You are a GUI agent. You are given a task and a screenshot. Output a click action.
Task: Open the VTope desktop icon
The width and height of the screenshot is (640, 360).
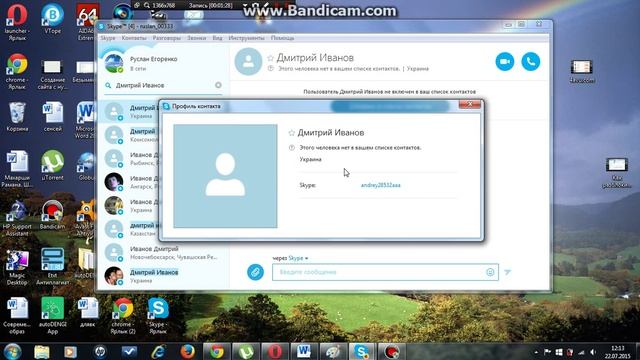click(x=52, y=19)
